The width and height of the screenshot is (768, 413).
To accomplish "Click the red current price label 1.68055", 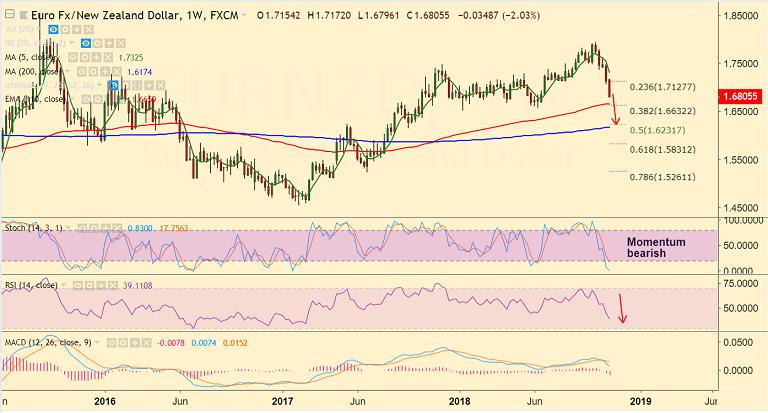I will point(740,96).
